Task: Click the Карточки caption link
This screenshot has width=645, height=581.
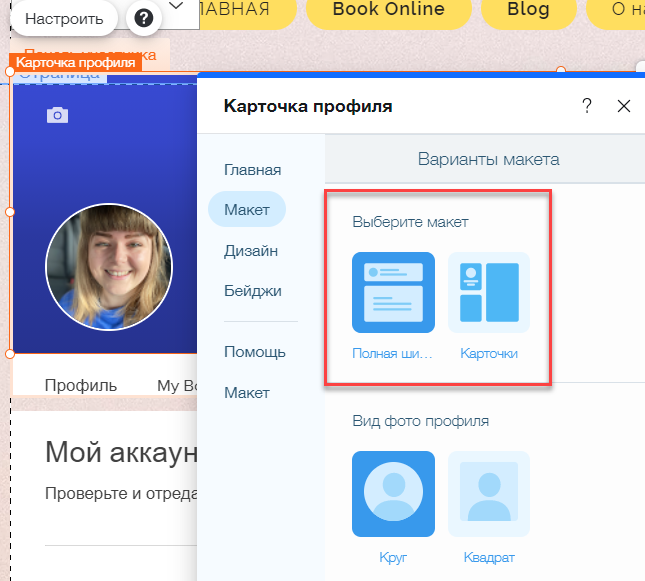Action: [489, 353]
